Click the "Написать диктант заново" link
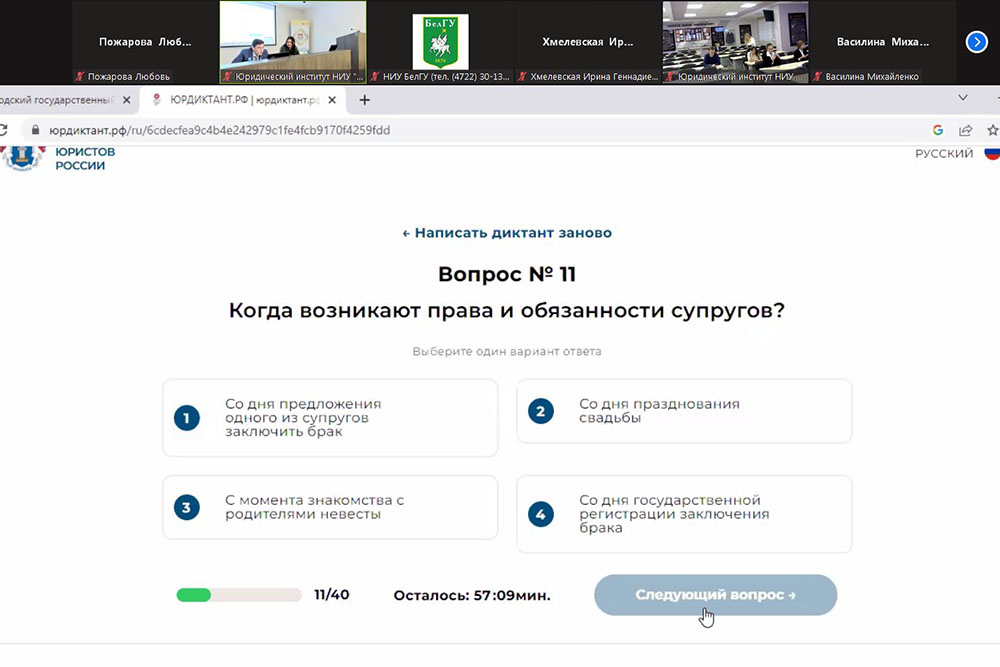 (x=507, y=233)
